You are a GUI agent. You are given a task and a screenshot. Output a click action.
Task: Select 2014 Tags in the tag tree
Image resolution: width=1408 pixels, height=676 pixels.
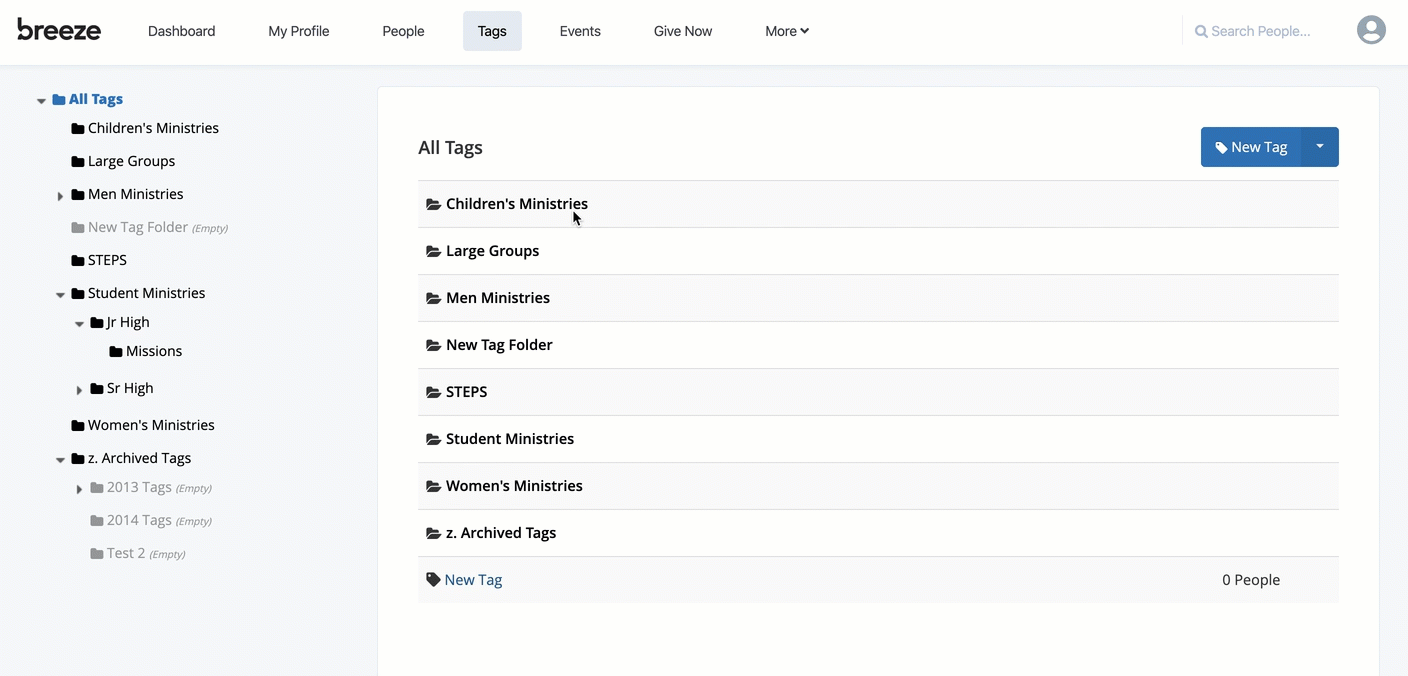point(139,520)
